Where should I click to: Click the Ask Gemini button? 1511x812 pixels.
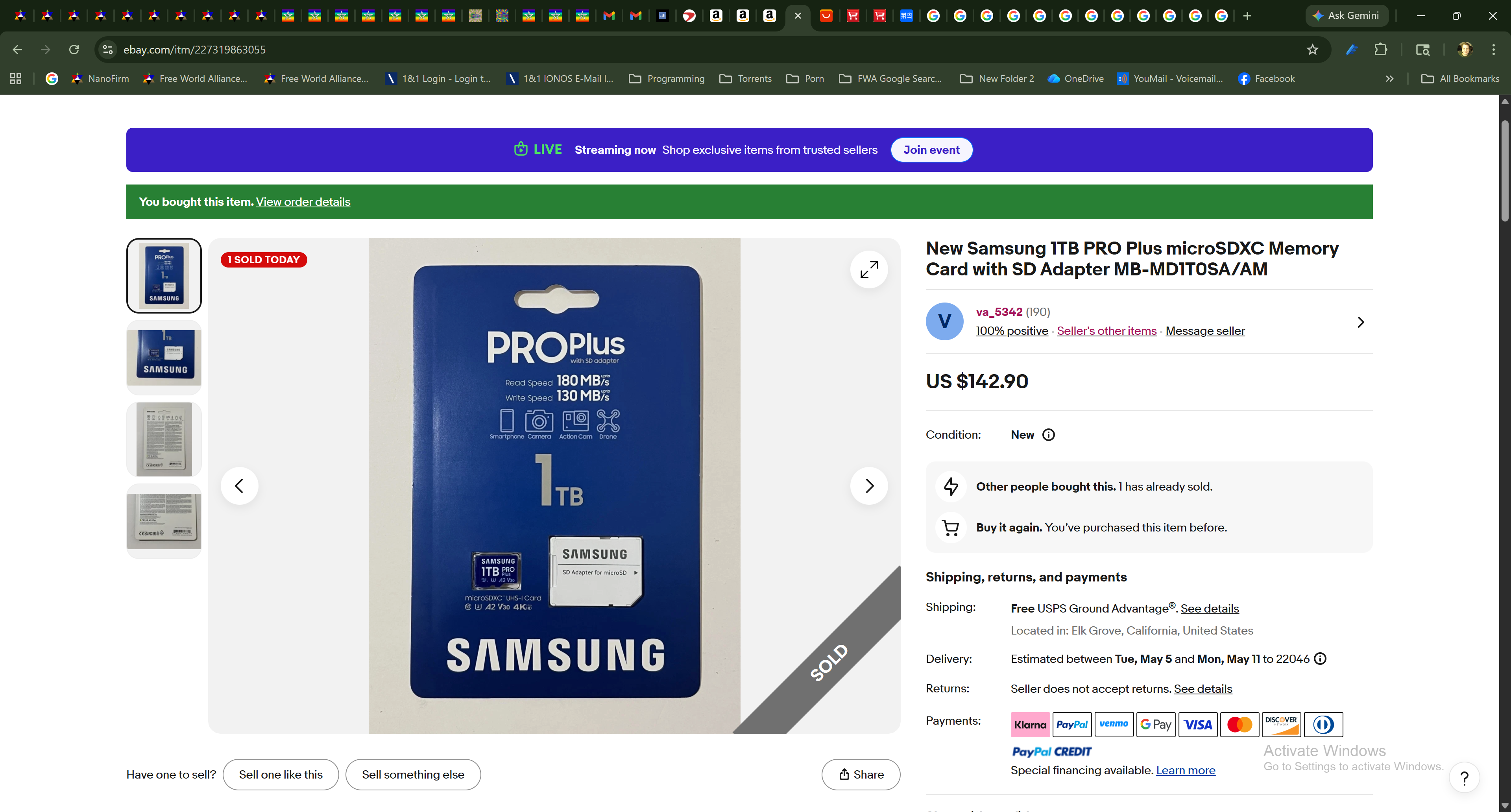[1346, 16]
